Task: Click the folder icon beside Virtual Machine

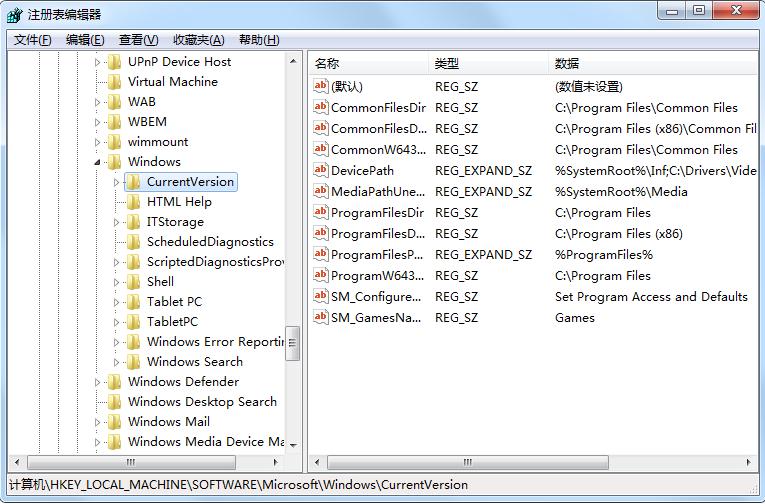Action: (114, 82)
